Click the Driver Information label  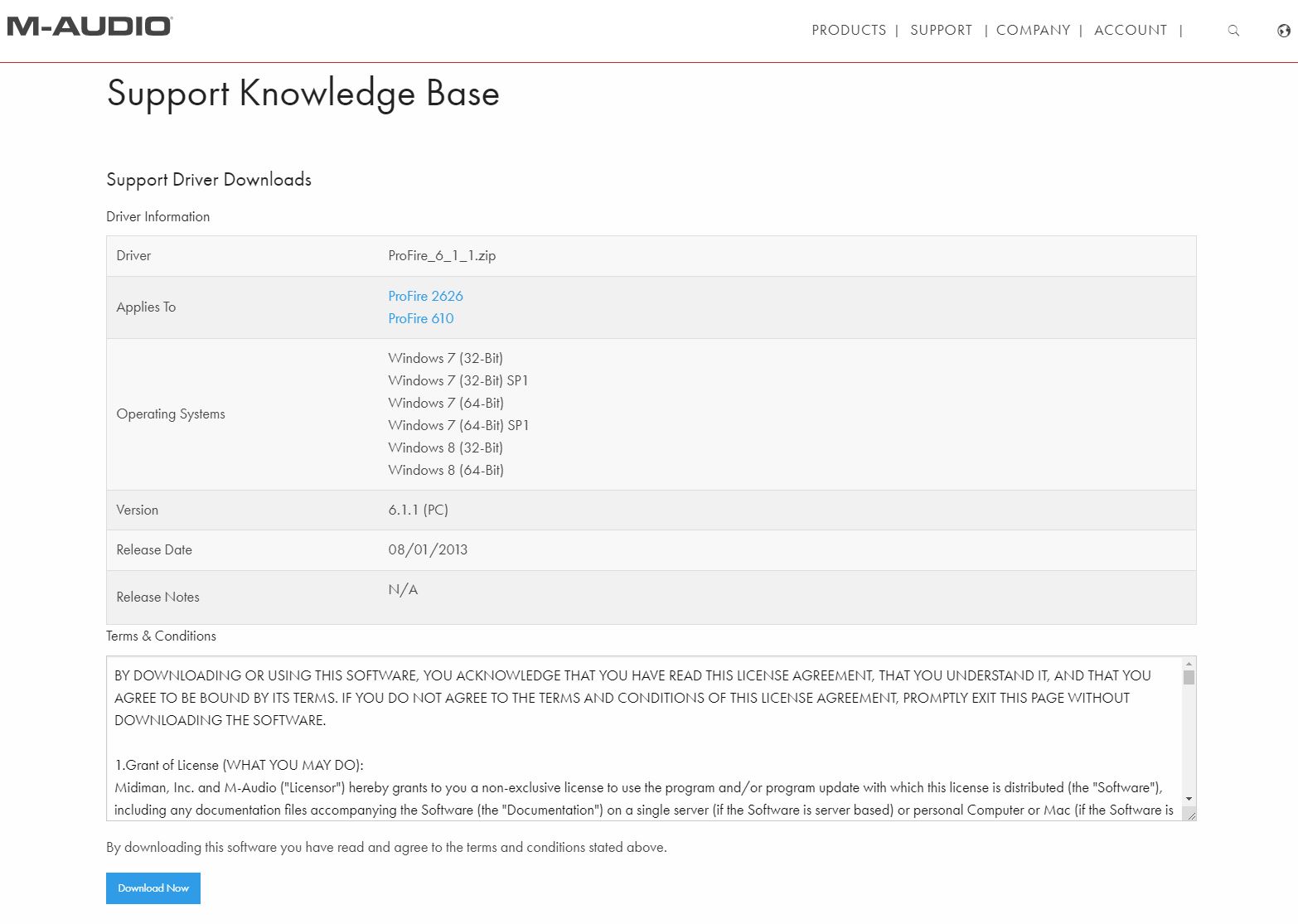(158, 216)
